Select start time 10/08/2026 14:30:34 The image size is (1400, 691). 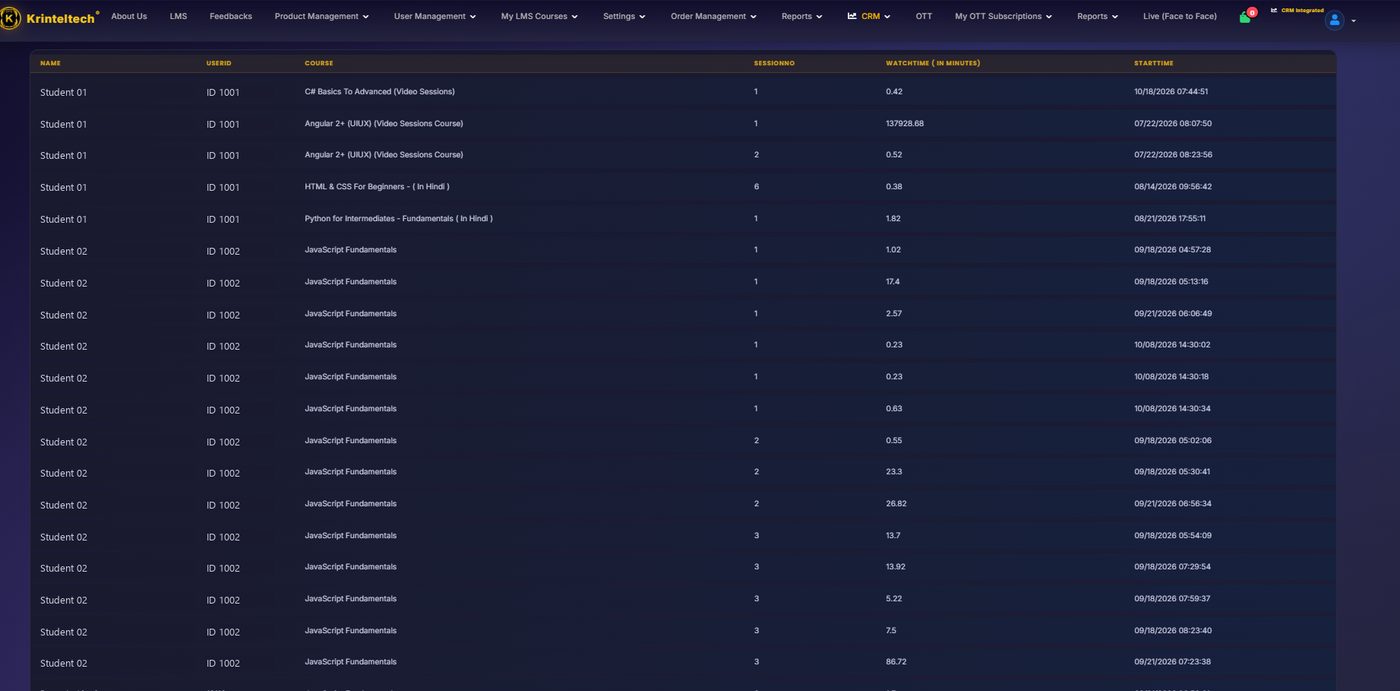[x=1172, y=409]
